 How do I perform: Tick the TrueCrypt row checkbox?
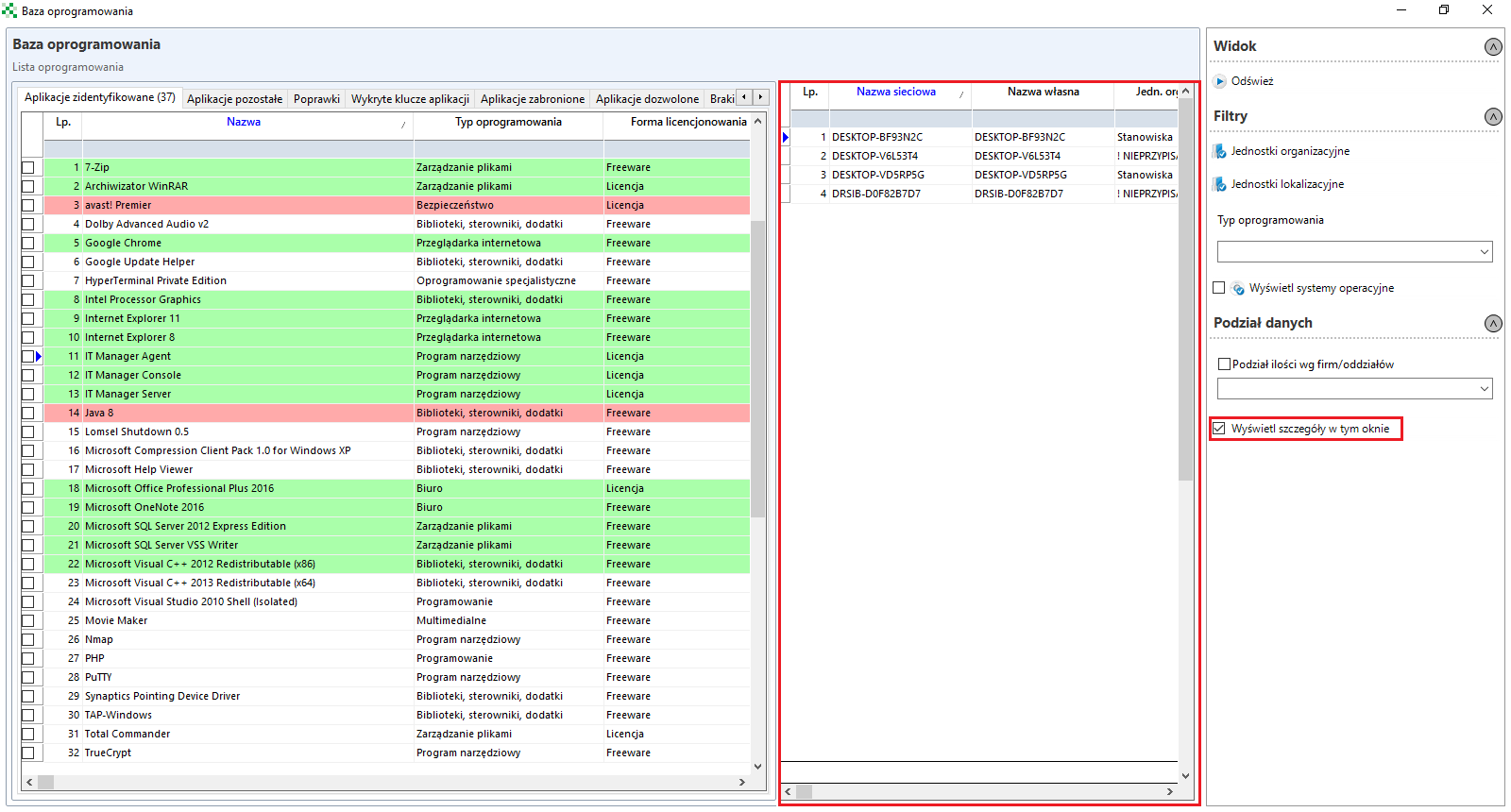(28, 753)
